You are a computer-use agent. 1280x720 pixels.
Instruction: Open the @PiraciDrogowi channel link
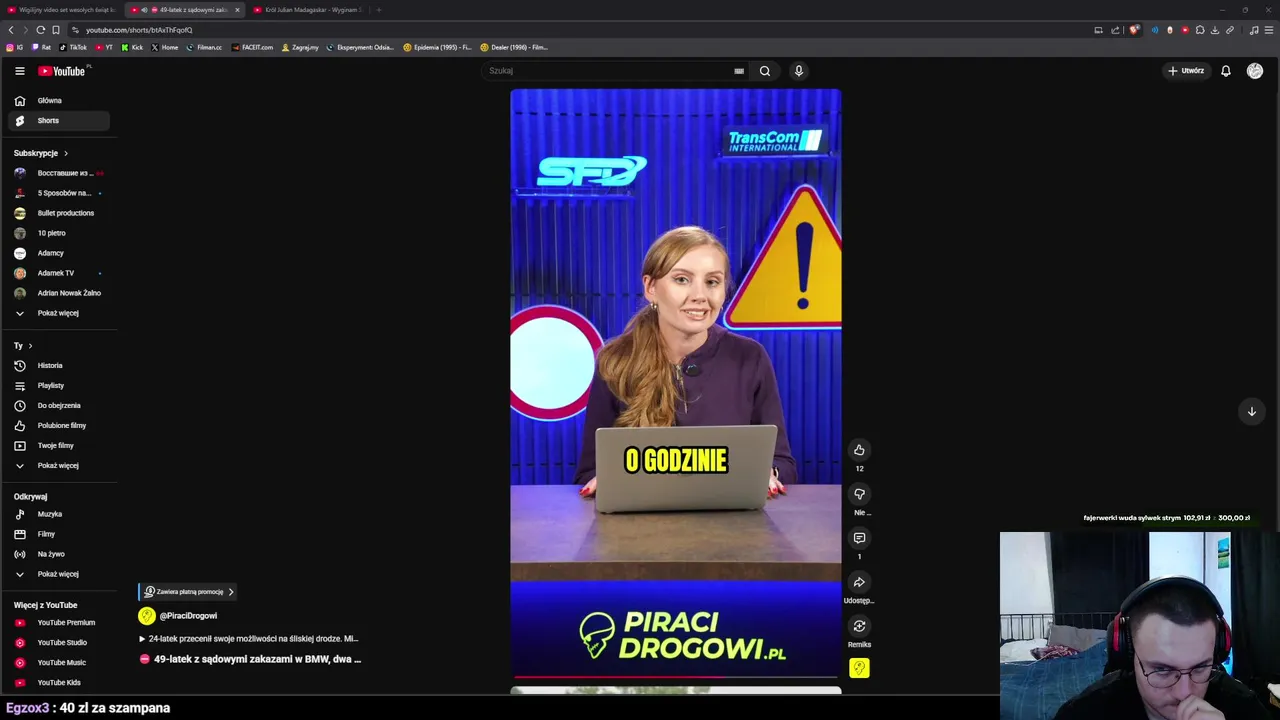(x=188, y=616)
